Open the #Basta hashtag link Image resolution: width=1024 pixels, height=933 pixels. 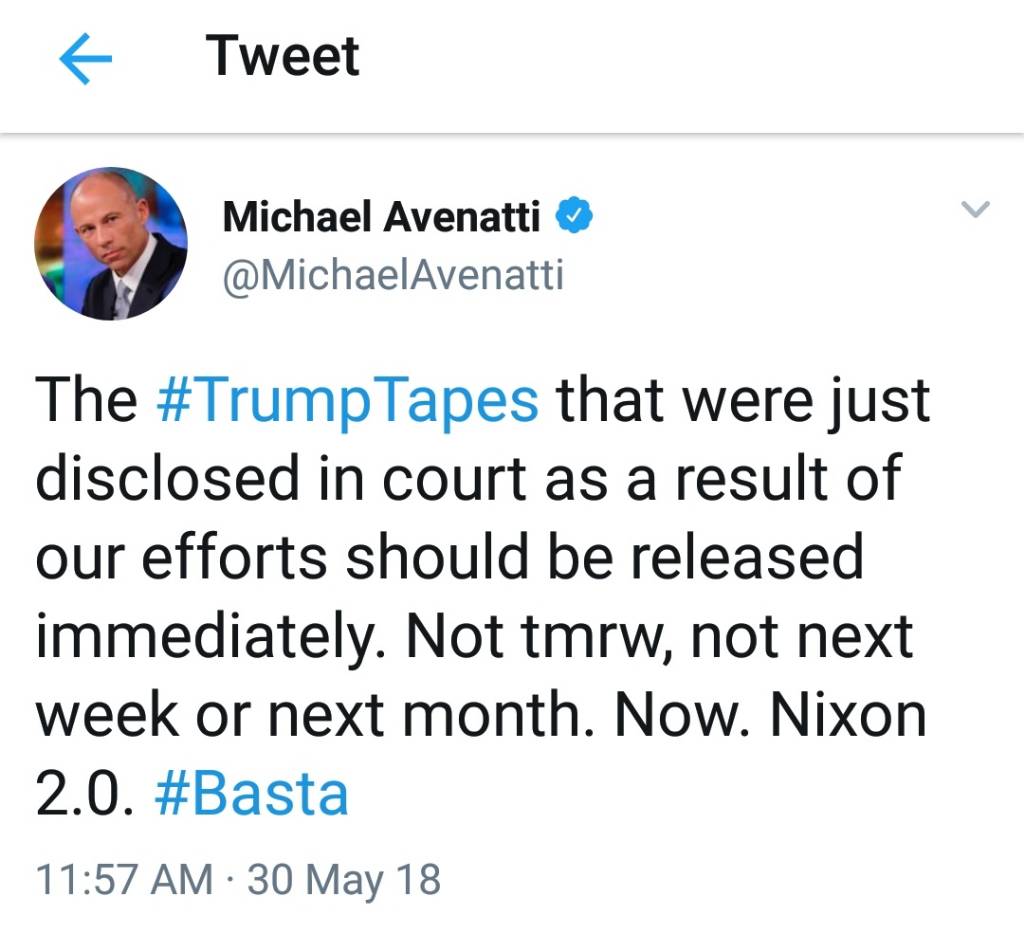click(x=251, y=794)
